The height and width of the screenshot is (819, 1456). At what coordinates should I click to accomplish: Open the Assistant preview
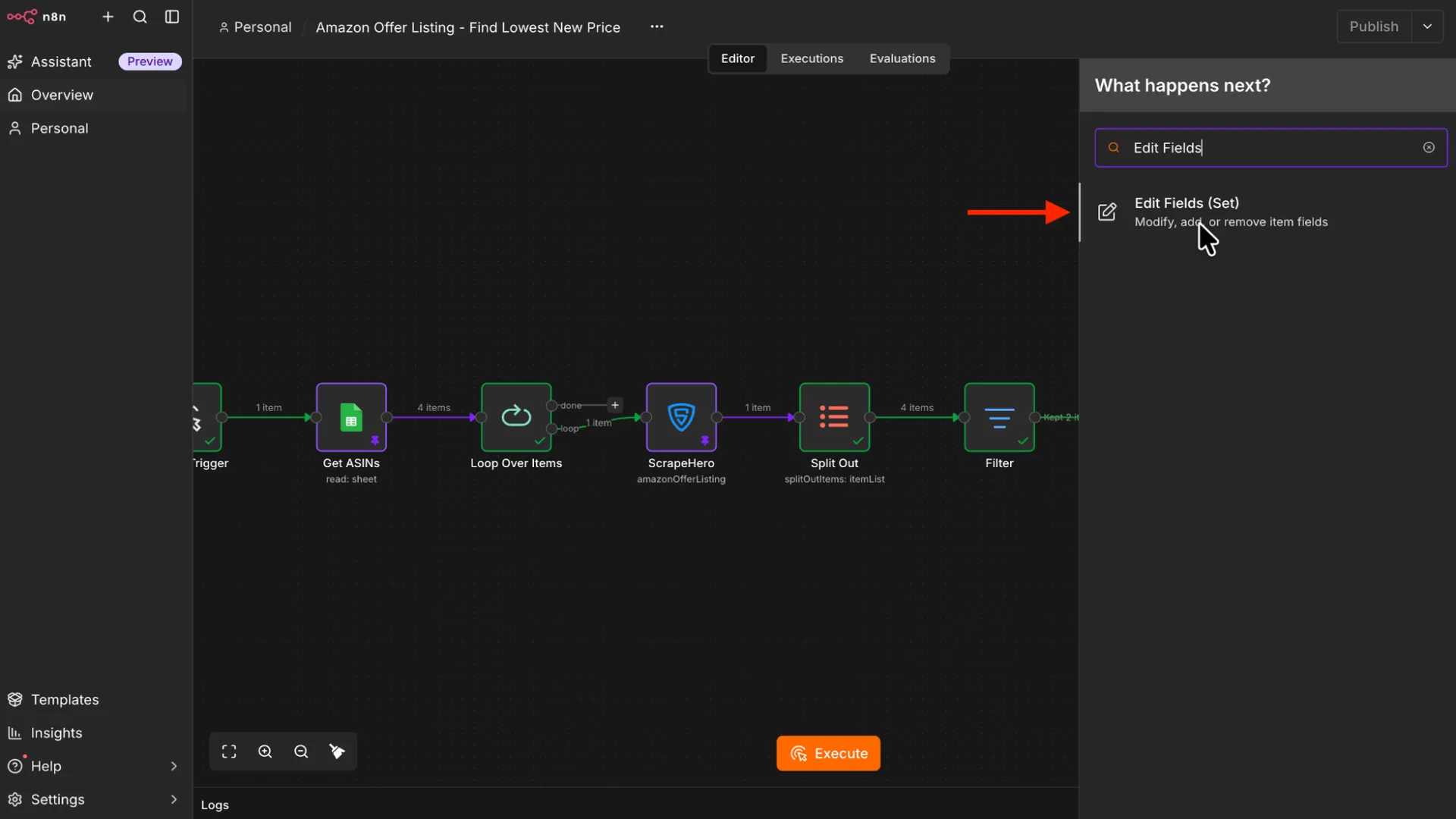[94, 61]
